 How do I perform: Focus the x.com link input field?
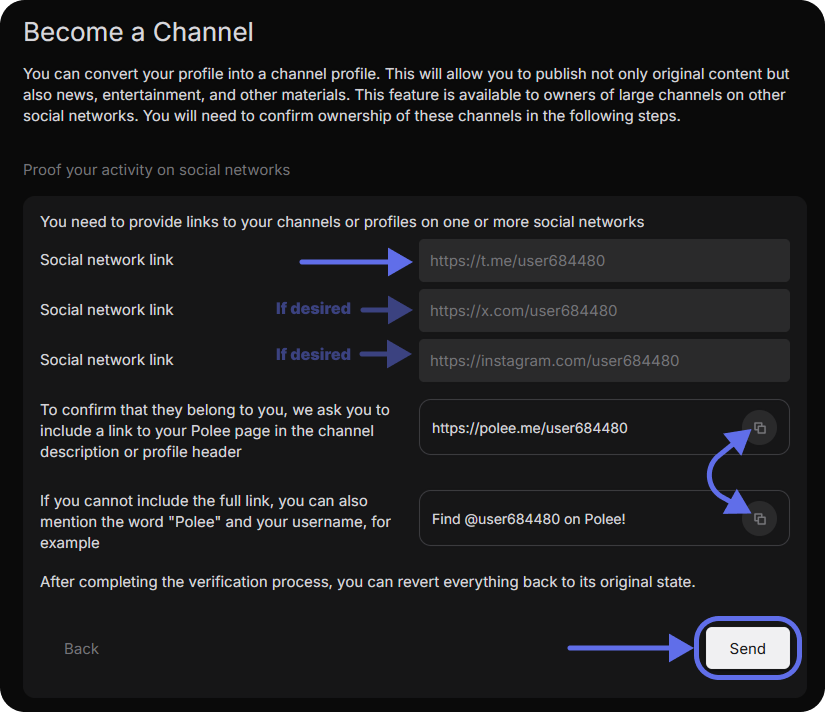pyautogui.click(x=604, y=310)
